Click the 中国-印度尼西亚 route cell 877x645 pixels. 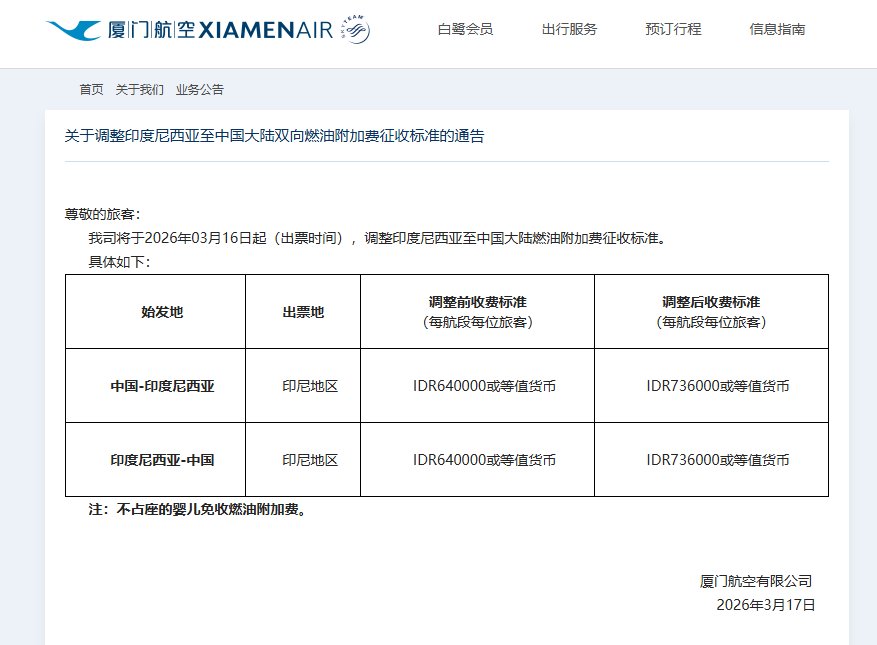162,386
